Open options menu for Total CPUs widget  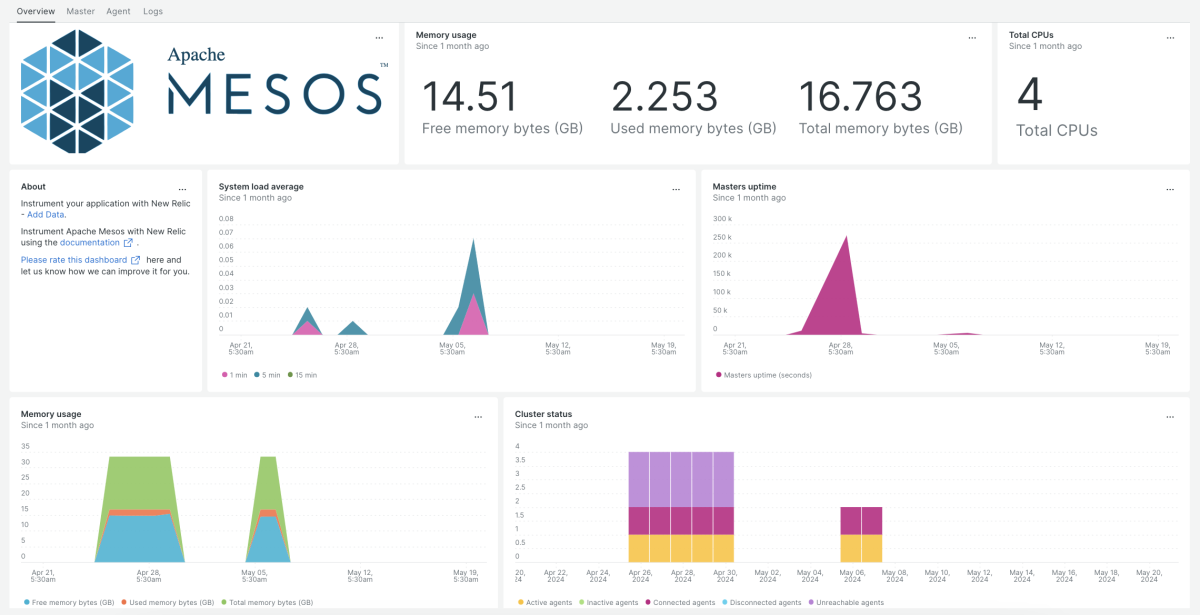[1170, 37]
